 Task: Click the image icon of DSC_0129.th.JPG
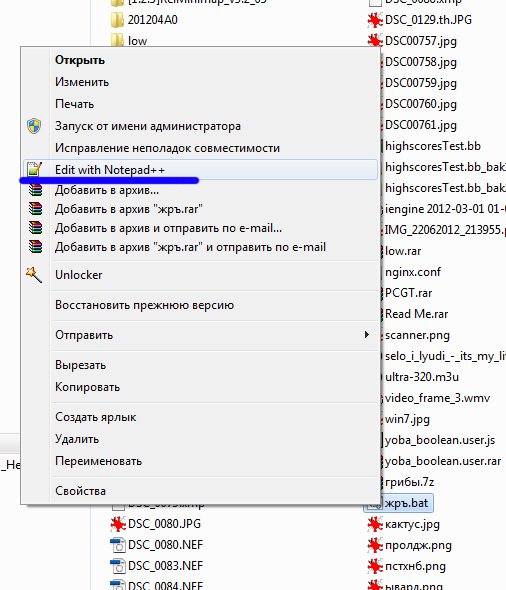pos(375,20)
